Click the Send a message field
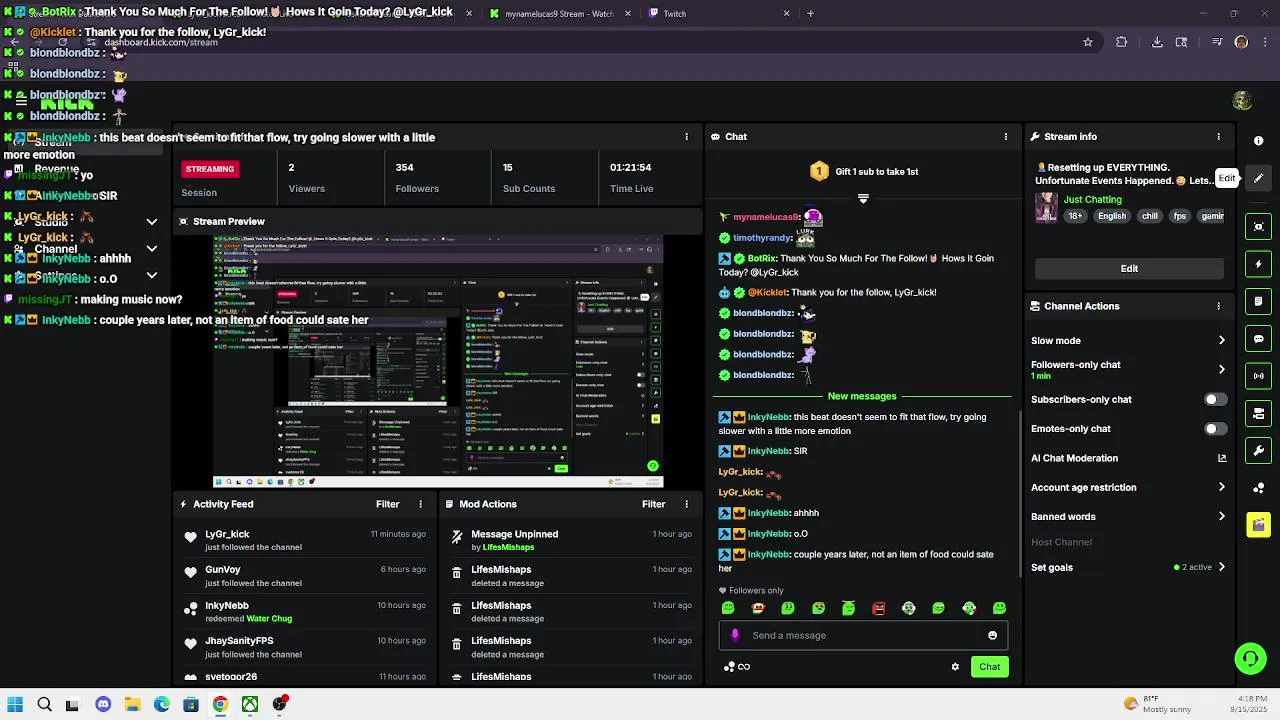The image size is (1280, 720). click(x=862, y=635)
